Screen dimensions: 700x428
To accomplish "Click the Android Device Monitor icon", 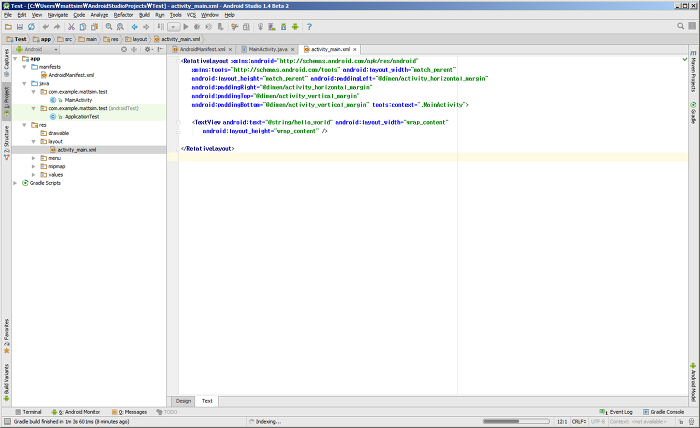I will [x=295, y=27].
